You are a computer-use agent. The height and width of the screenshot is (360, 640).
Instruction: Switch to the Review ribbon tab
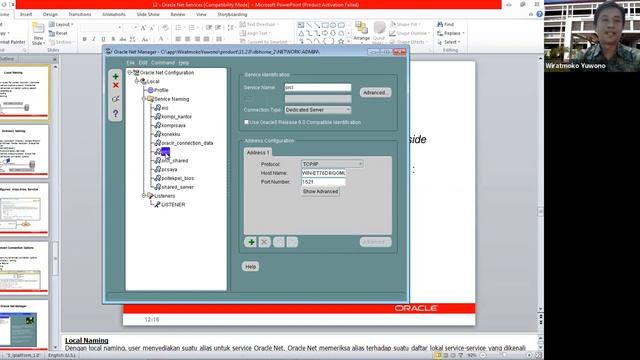pyautogui.click(x=178, y=14)
